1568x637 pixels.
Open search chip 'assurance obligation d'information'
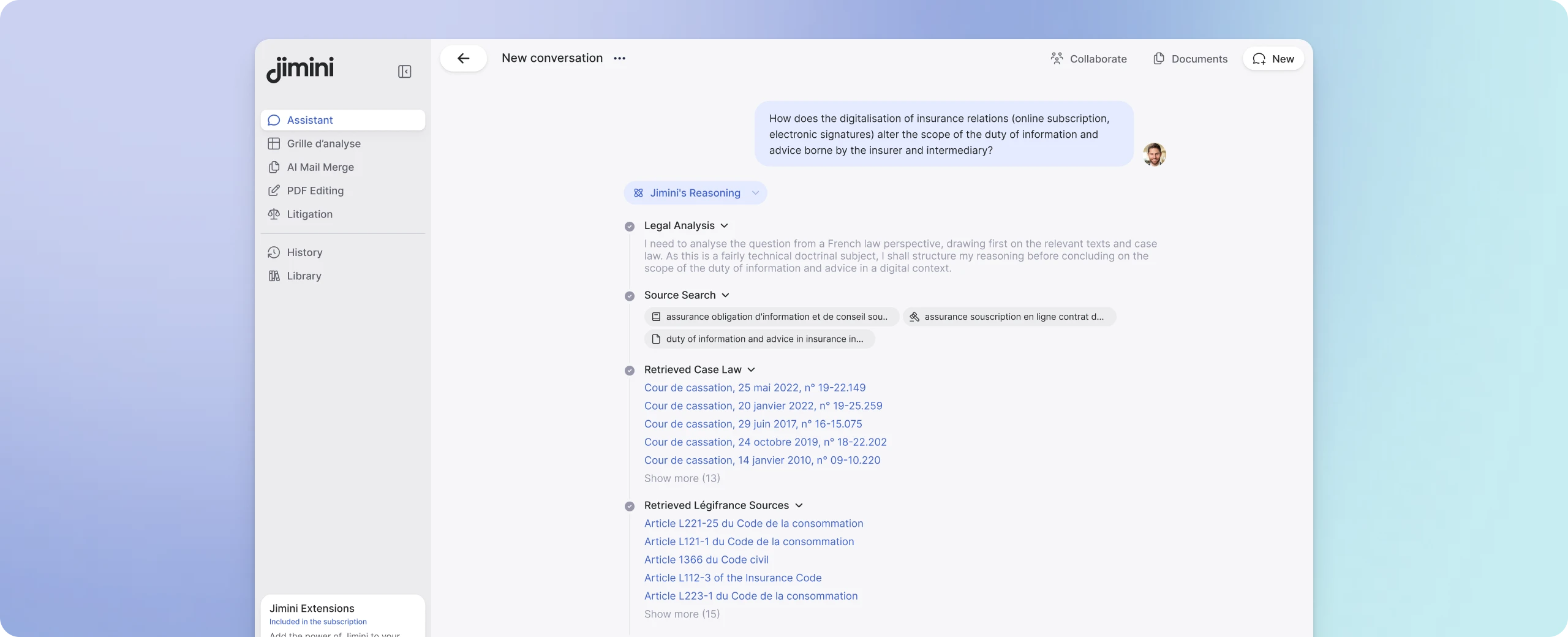(771, 317)
